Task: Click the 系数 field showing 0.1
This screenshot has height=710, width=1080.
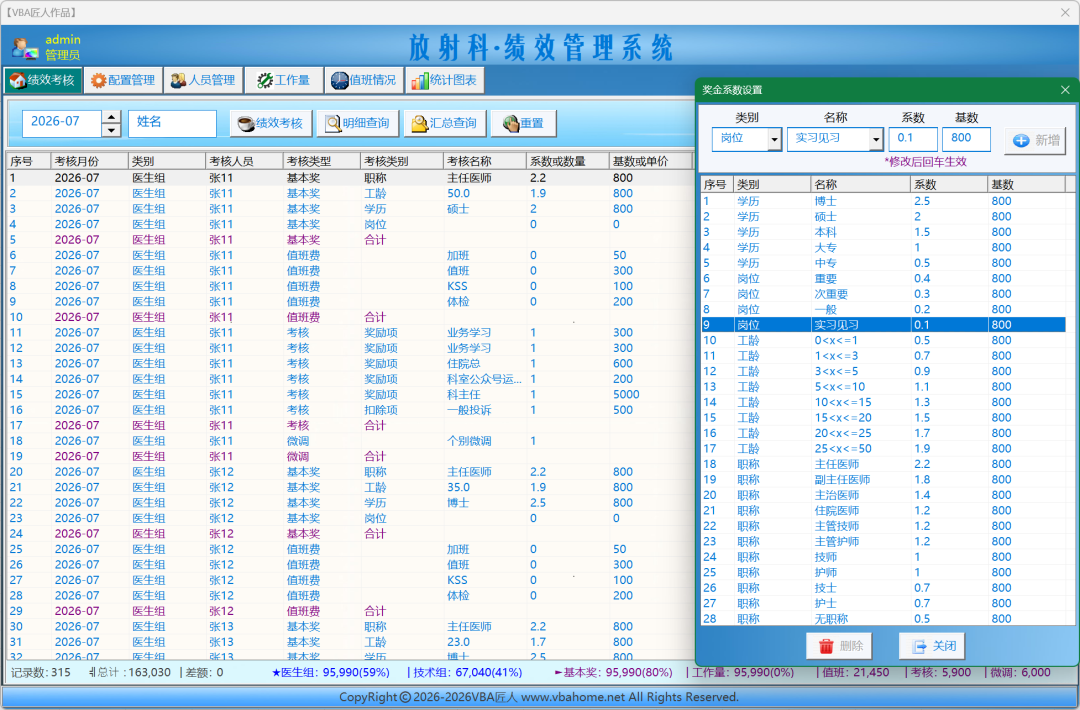Action: point(913,138)
